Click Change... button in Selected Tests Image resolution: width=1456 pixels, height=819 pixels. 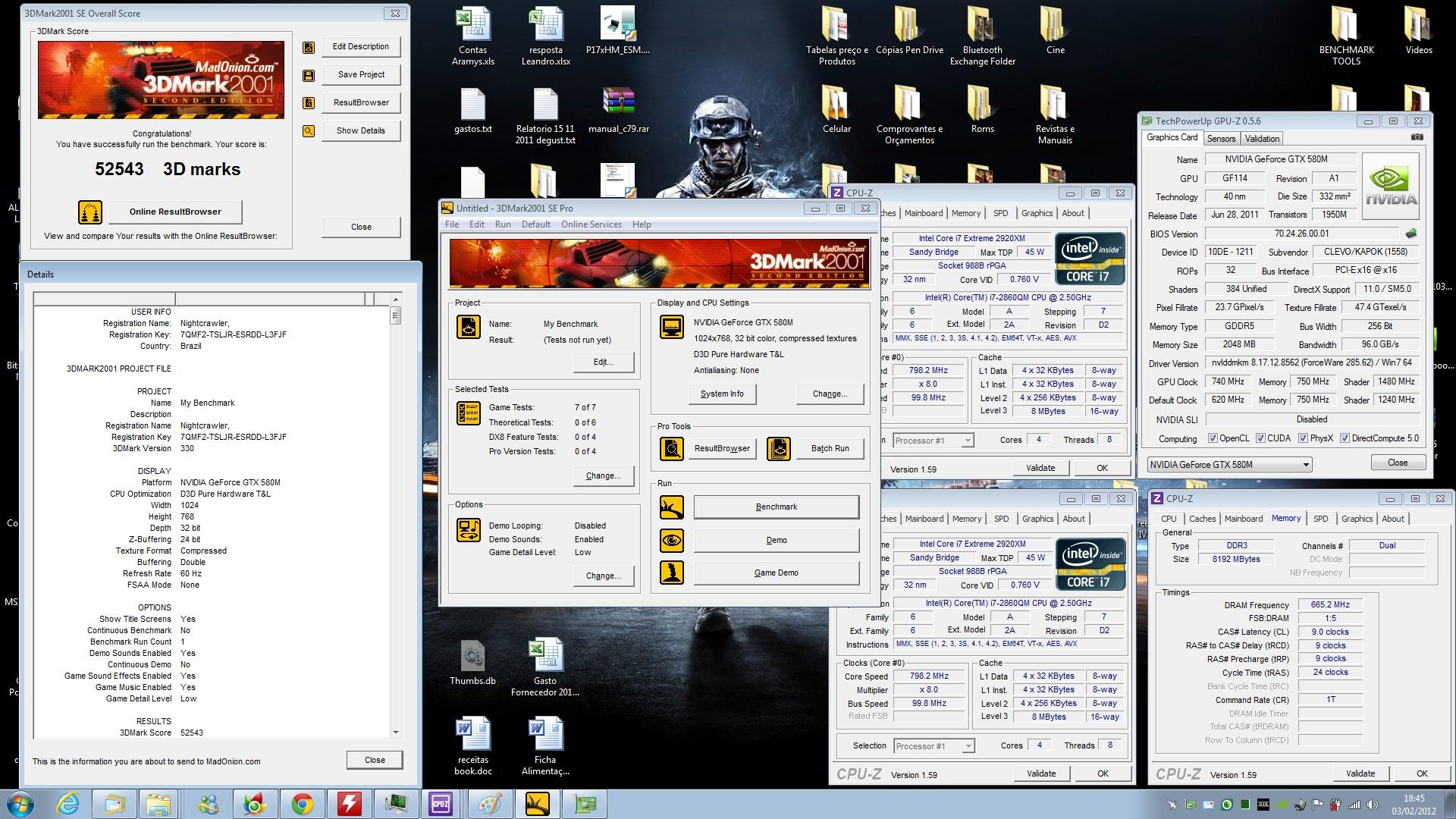pyautogui.click(x=604, y=476)
